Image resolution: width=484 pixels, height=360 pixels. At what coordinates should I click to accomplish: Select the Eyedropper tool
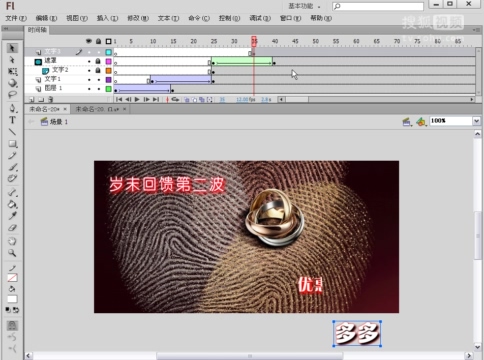pos(12,216)
